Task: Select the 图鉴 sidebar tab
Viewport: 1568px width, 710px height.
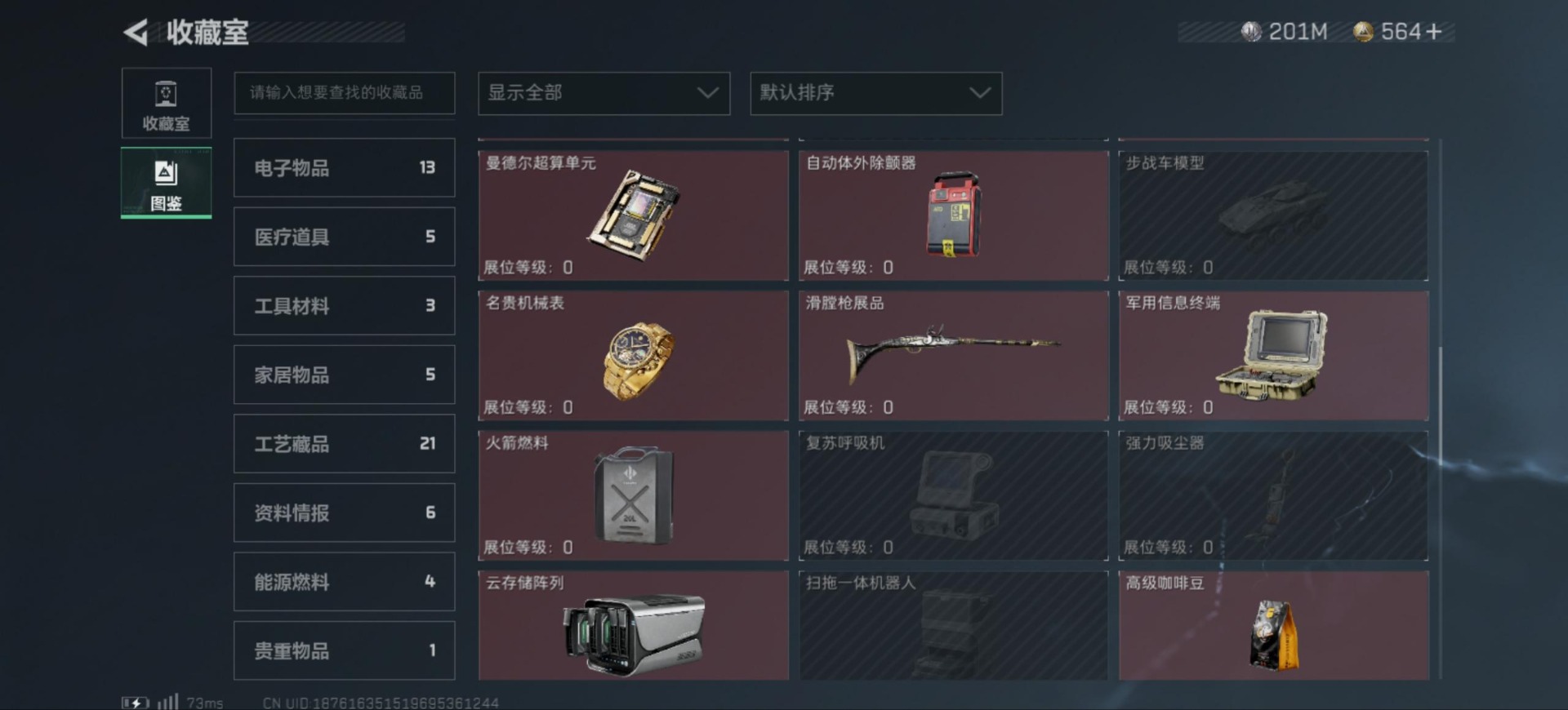Action: [x=167, y=183]
